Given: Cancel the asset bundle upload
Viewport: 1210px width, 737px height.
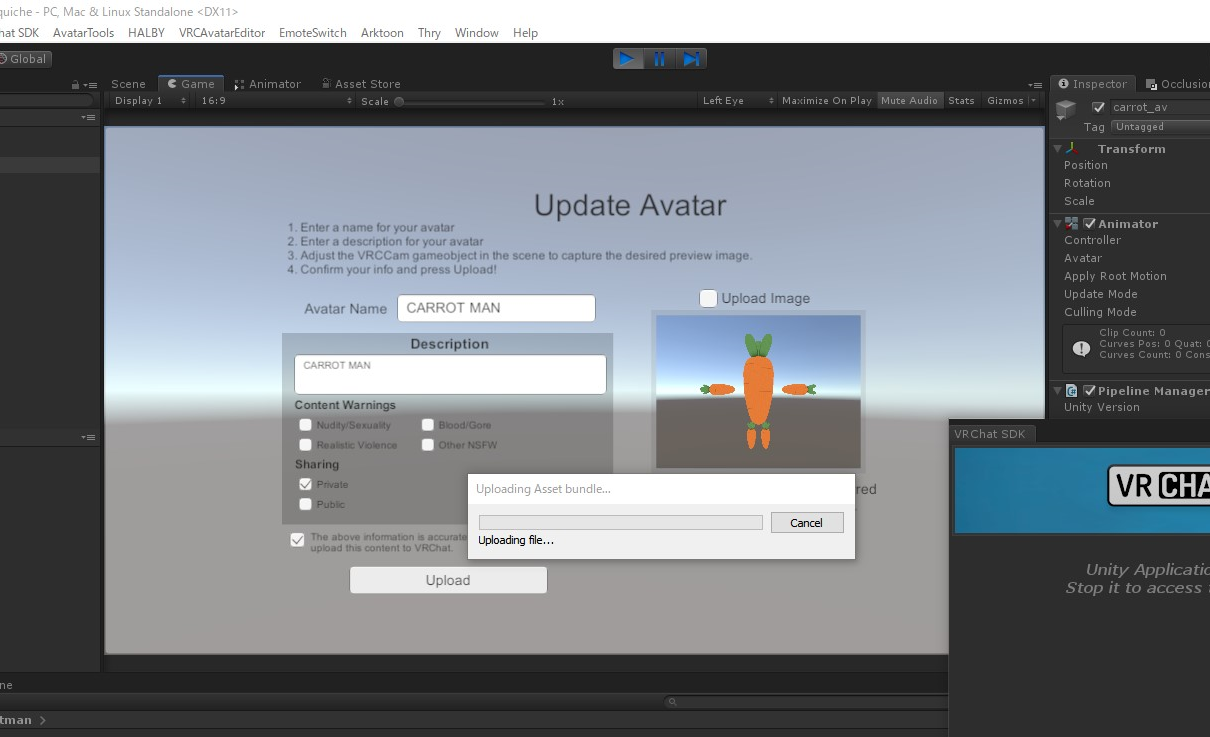Looking at the screenshot, I should (x=806, y=523).
